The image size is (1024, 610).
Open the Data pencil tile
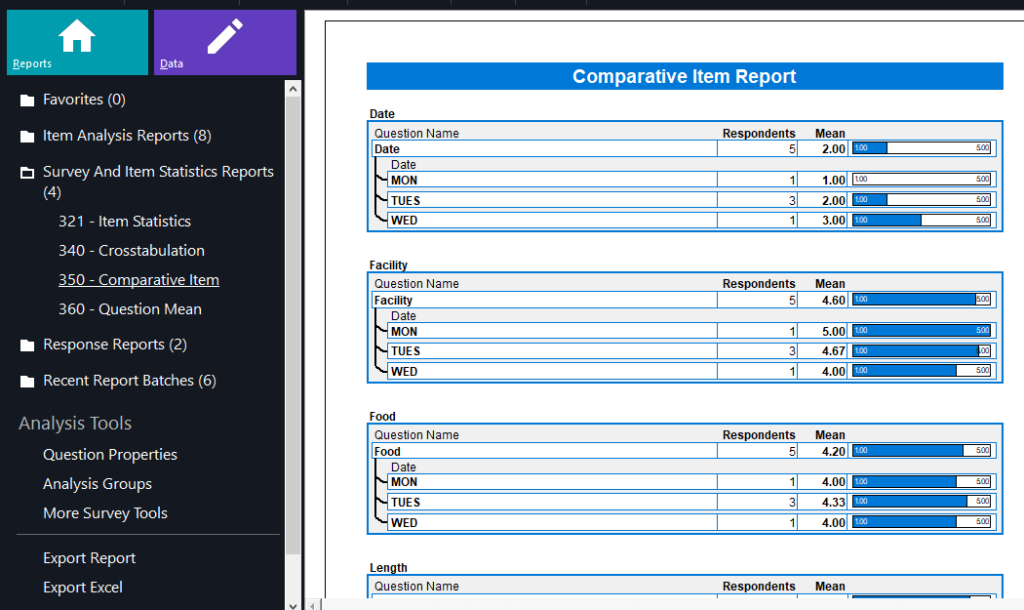click(x=225, y=42)
